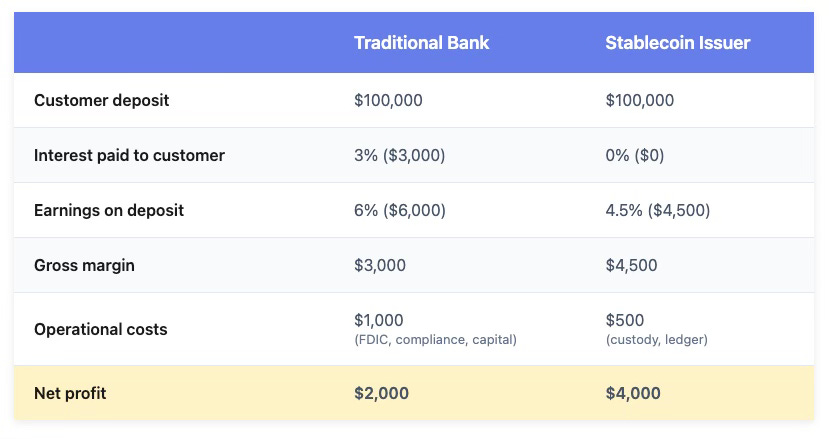This screenshot has width=829, height=439.
Task: Select the 3% ($3,000) interest cell
Action: pos(399,155)
